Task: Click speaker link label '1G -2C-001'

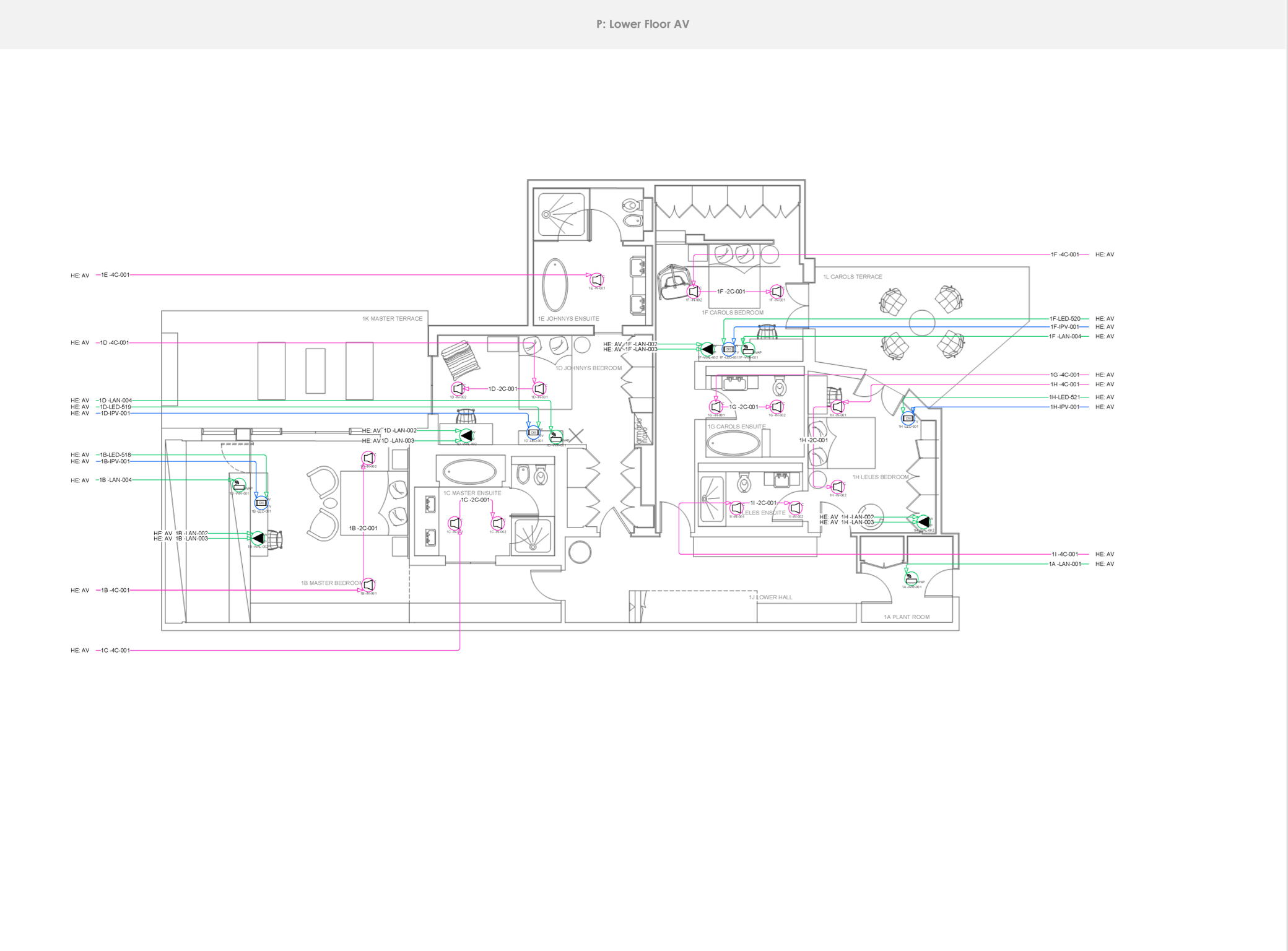Action: click(744, 407)
